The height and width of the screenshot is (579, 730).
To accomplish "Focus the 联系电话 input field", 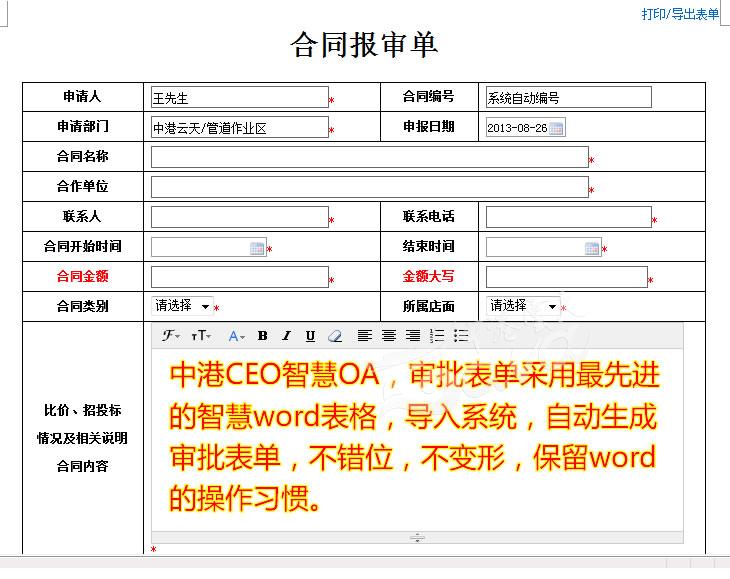I will point(568,217).
